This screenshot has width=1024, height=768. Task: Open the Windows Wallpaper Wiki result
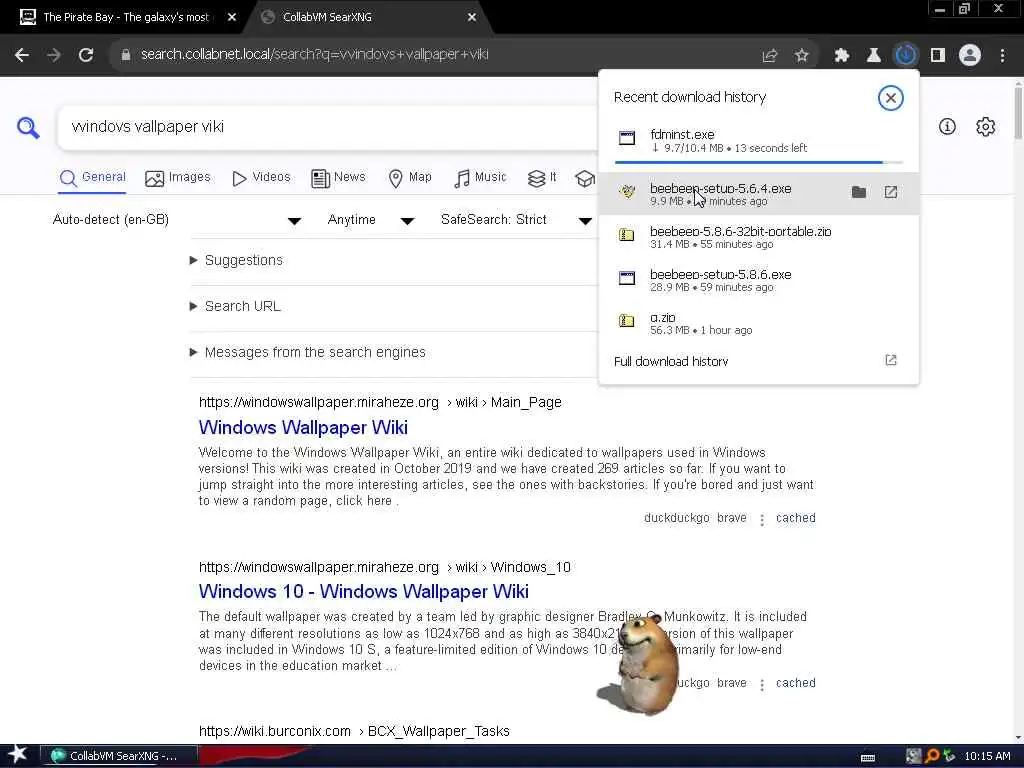(303, 428)
